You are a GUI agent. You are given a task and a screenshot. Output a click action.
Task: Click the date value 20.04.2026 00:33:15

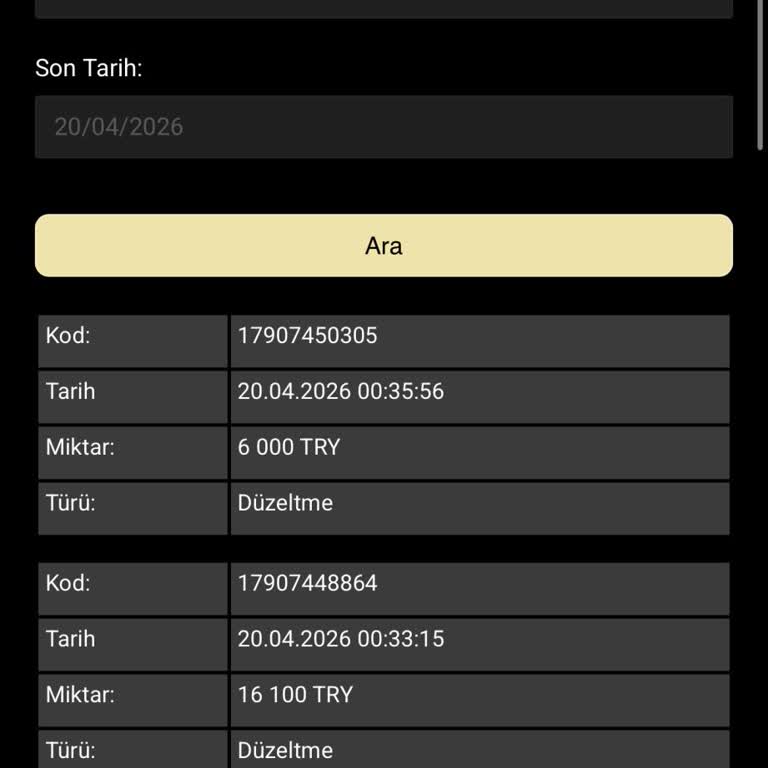tap(341, 639)
